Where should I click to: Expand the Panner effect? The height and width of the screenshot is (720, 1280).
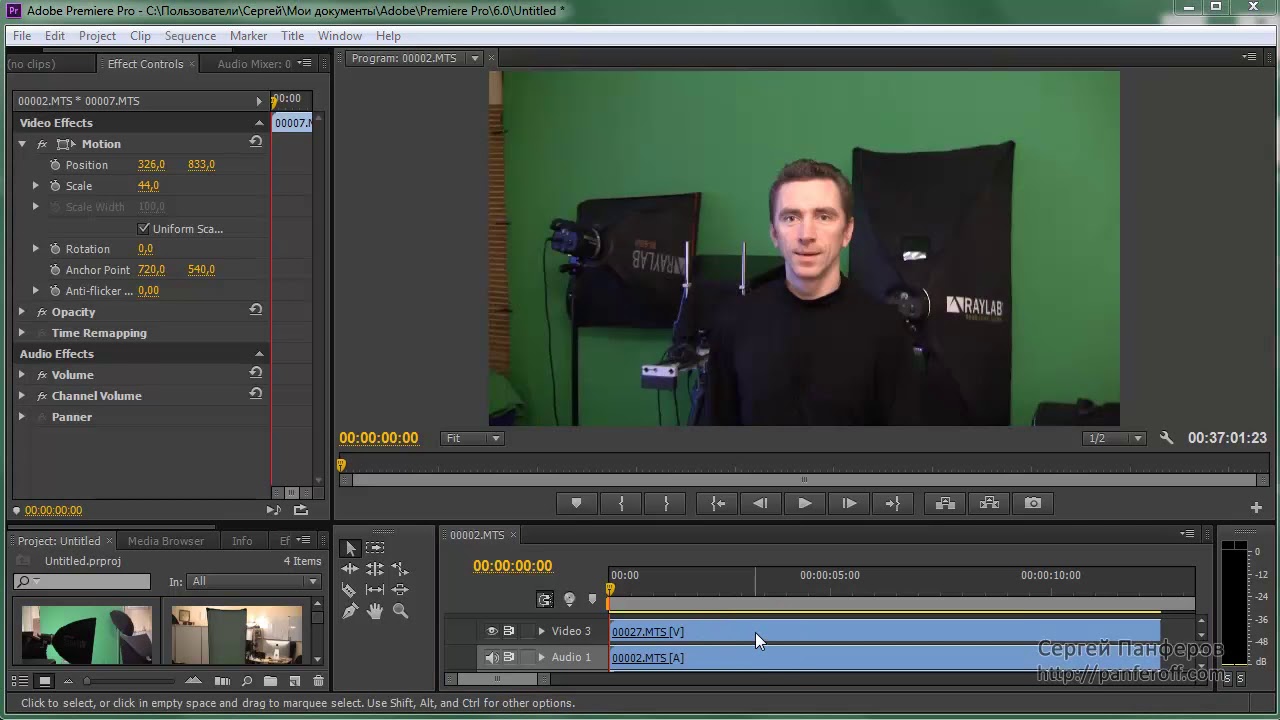click(x=22, y=417)
